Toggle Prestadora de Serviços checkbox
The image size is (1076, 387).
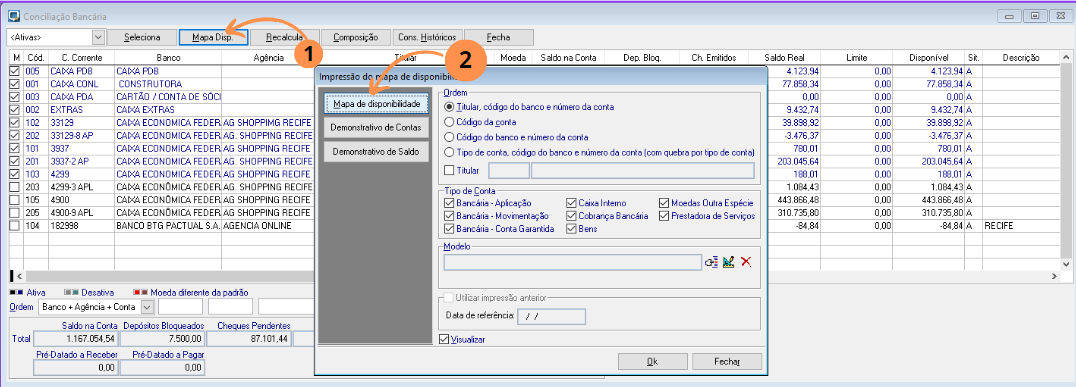(x=664, y=216)
